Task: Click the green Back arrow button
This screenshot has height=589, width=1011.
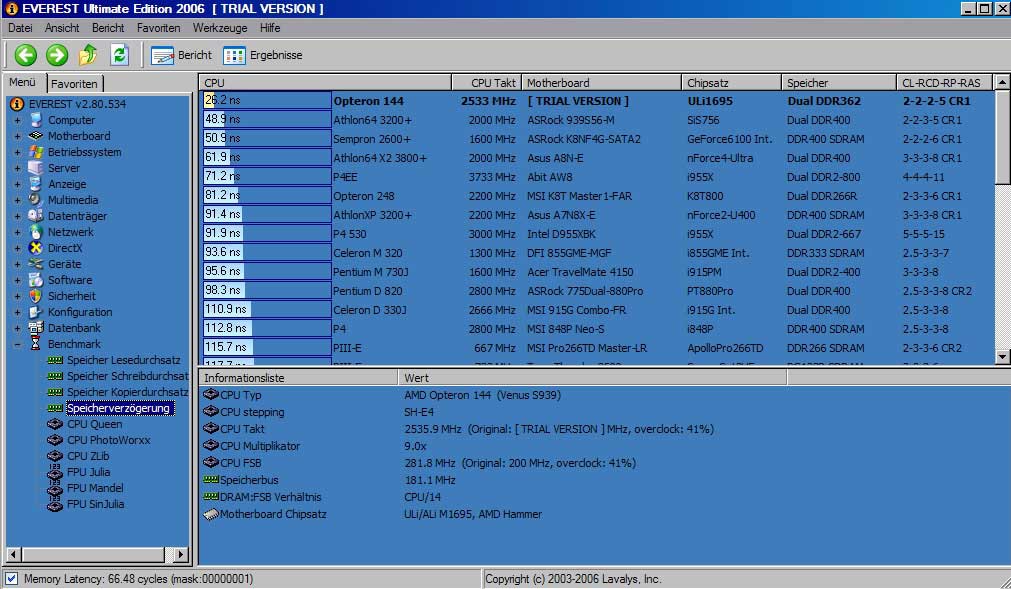Action: pyautogui.click(x=26, y=55)
